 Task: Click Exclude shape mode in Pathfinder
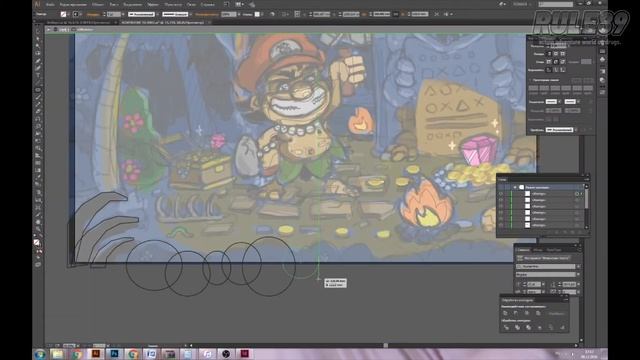538,313
